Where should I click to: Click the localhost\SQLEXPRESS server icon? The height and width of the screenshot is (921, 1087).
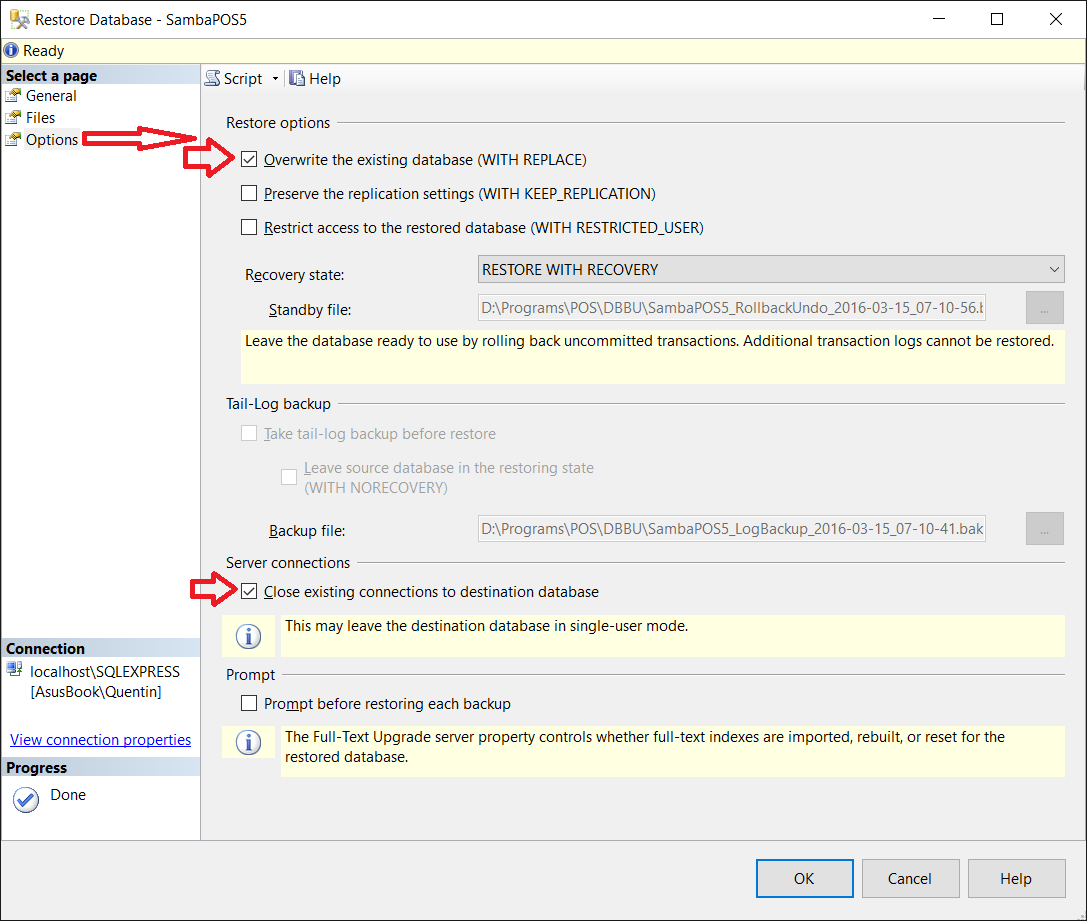tap(15, 670)
